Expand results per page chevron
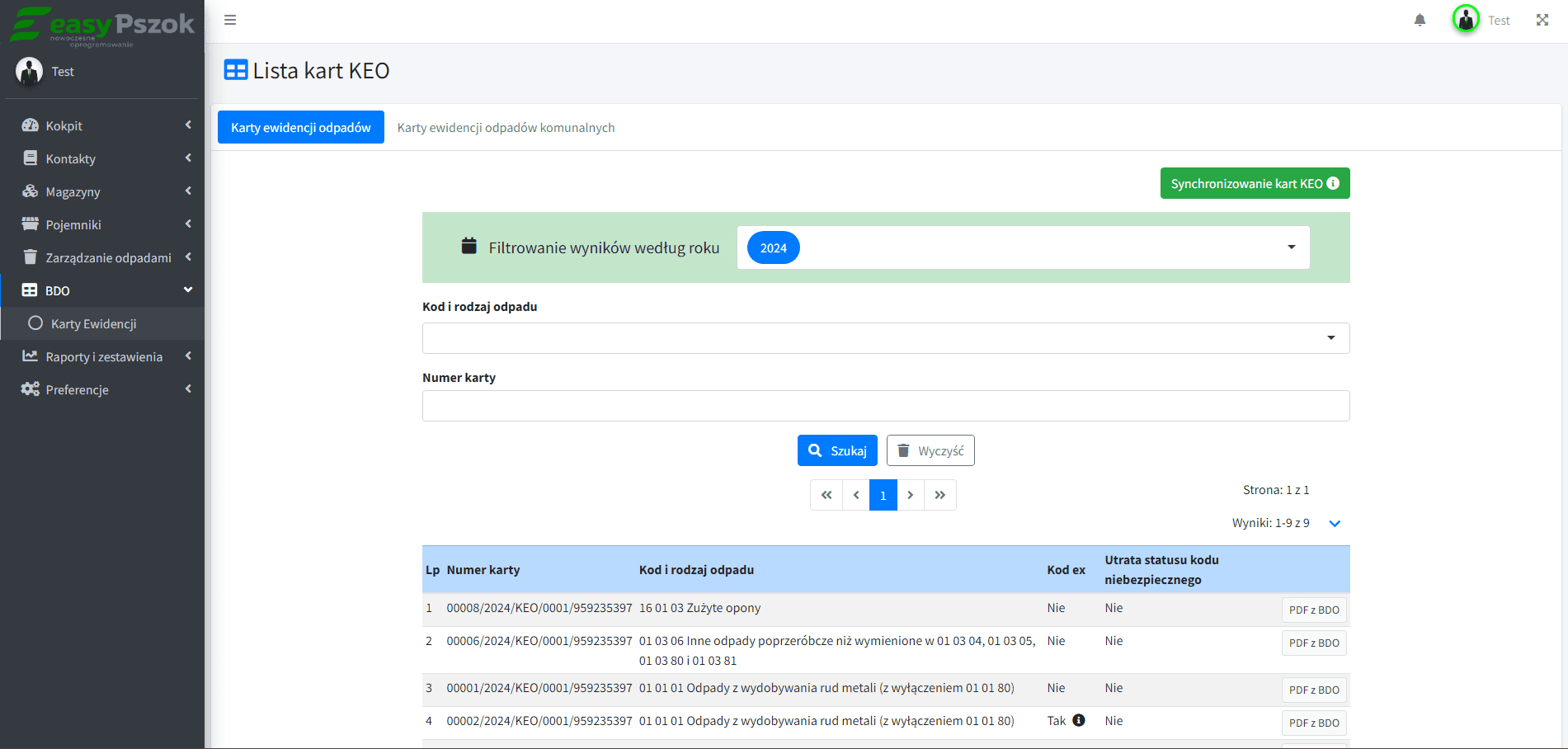 (x=1335, y=524)
